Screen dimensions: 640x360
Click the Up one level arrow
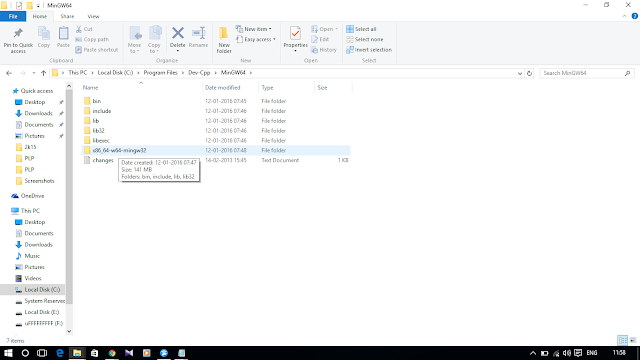pyautogui.click(x=43, y=73)
